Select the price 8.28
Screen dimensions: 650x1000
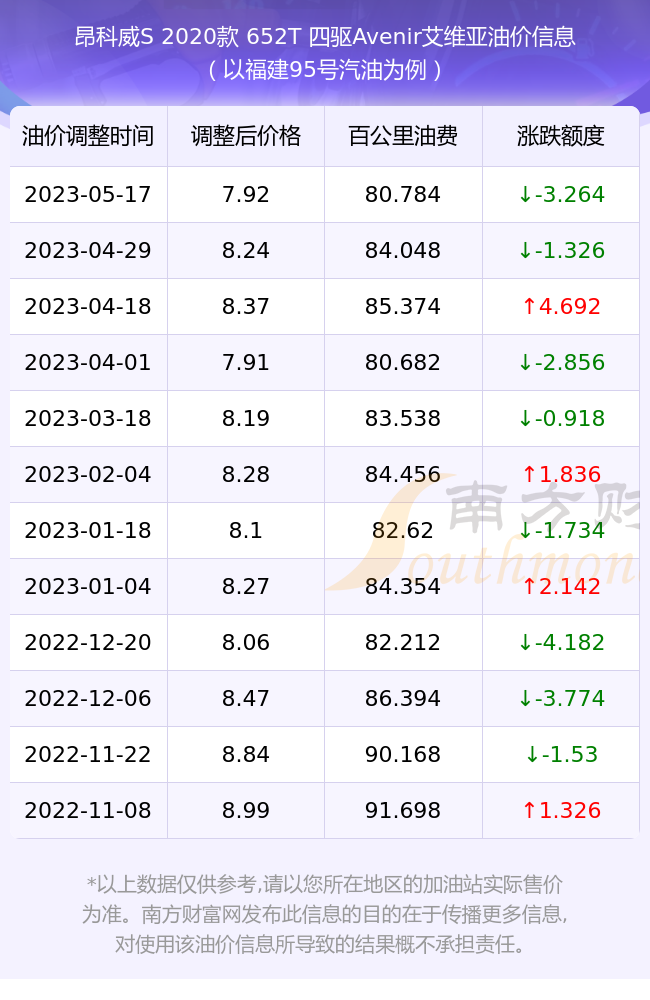[x=246, y=475]
